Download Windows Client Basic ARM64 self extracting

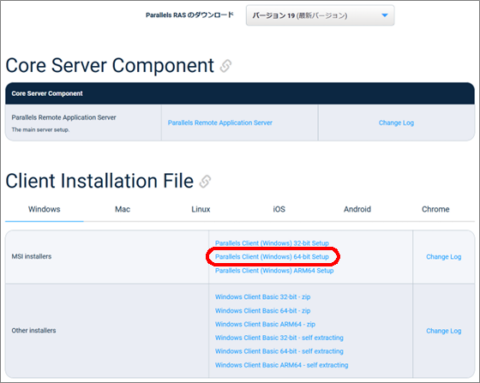[282, 365]
